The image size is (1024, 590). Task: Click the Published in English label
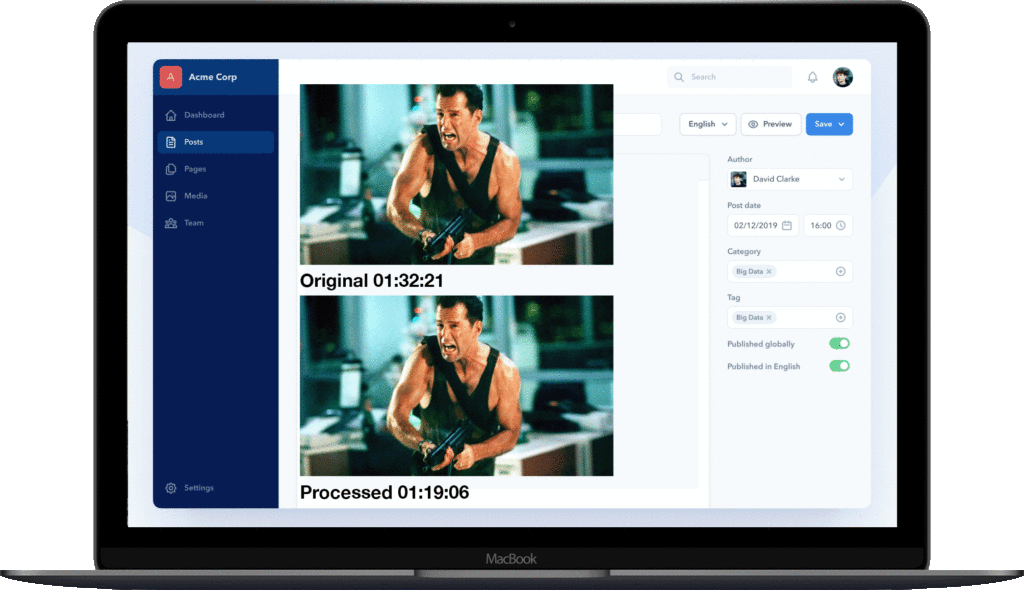pos(763,367)
